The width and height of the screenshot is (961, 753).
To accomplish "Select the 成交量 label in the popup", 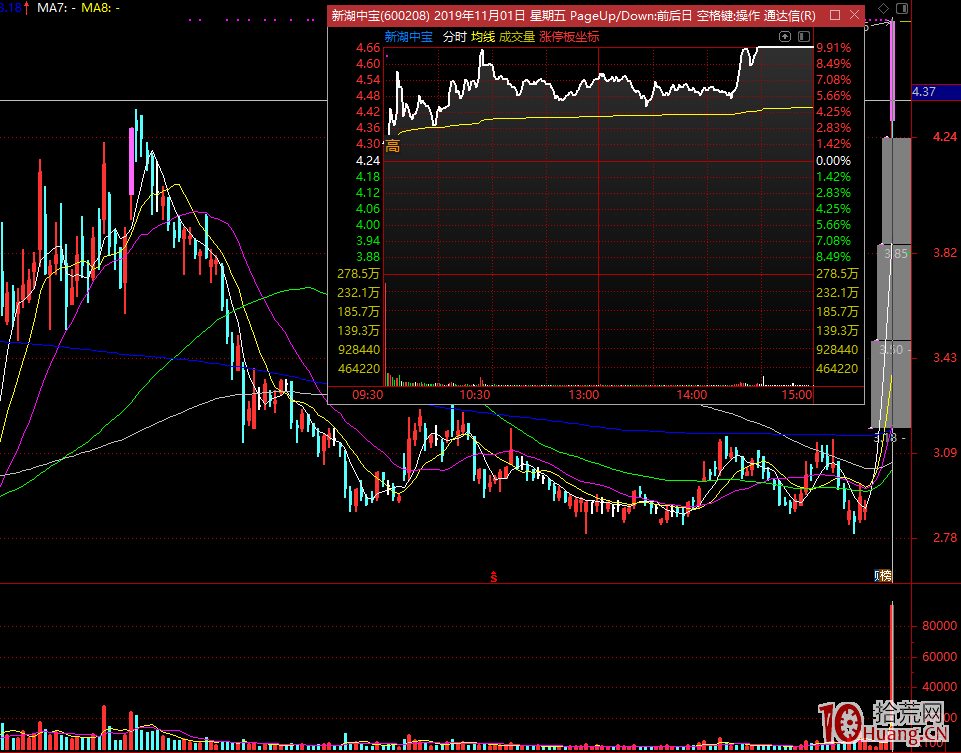I will point(517,37).
